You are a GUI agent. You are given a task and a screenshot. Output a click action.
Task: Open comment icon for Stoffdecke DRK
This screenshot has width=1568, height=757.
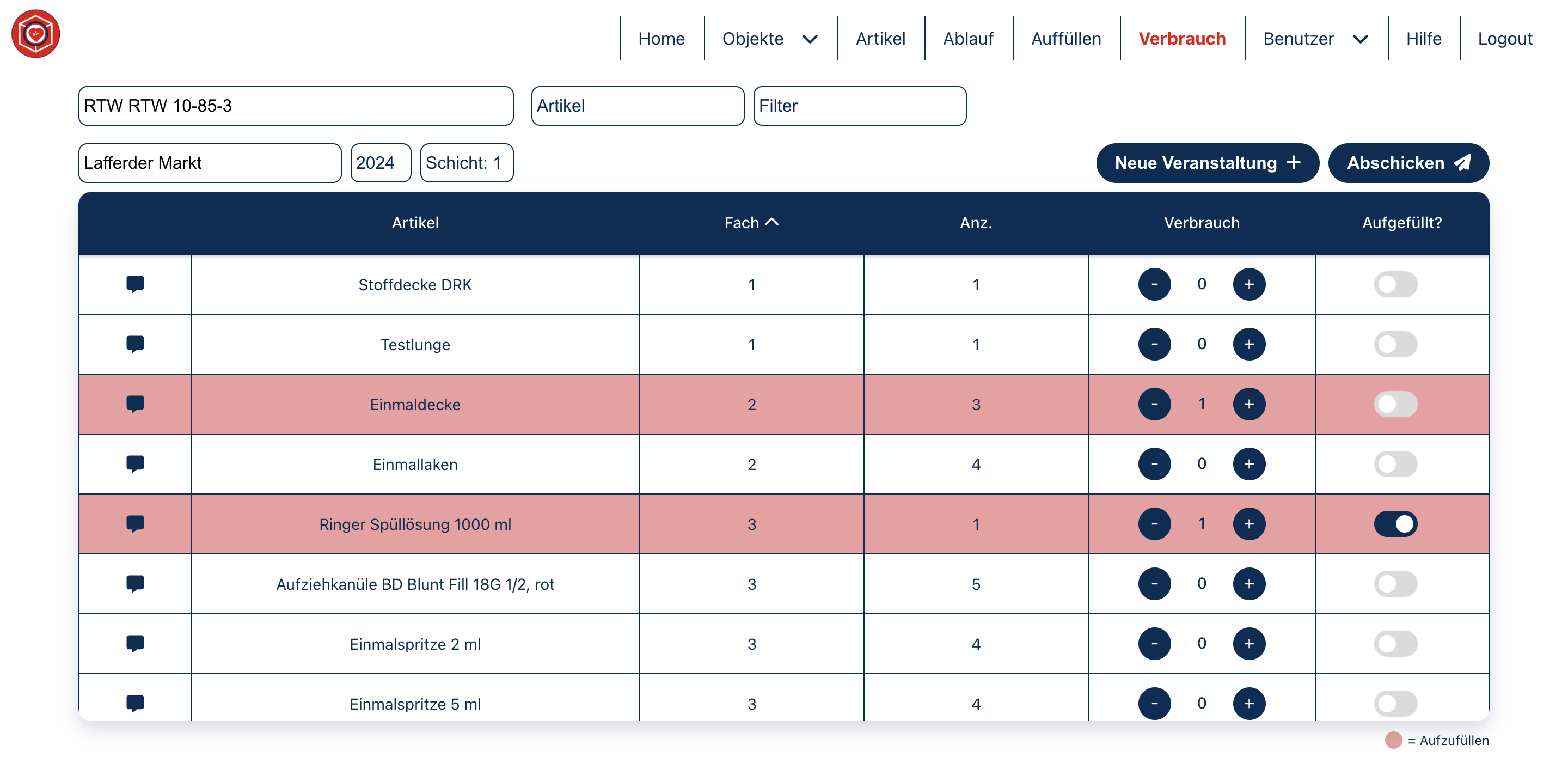[x=134, y=284]
